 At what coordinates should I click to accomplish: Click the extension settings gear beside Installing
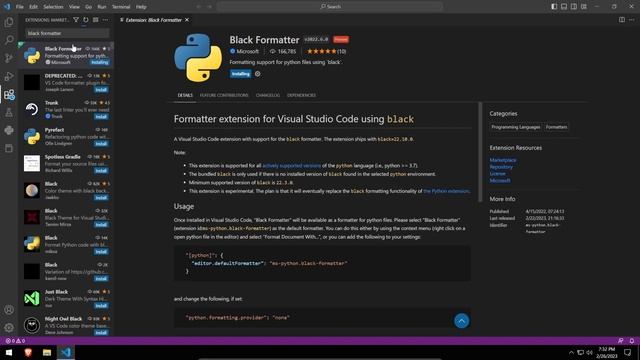(258, 74)
